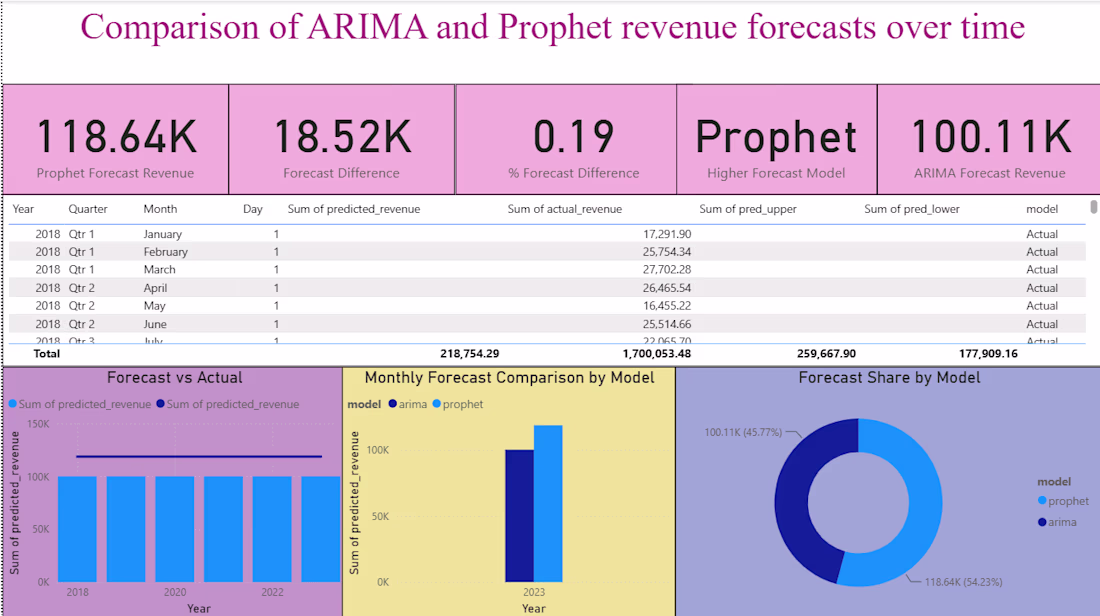Screen dimensions: 1100x616
Task: Select the 2022 bar in Forecast vs Actual
Action: click(x=272, y=529)
